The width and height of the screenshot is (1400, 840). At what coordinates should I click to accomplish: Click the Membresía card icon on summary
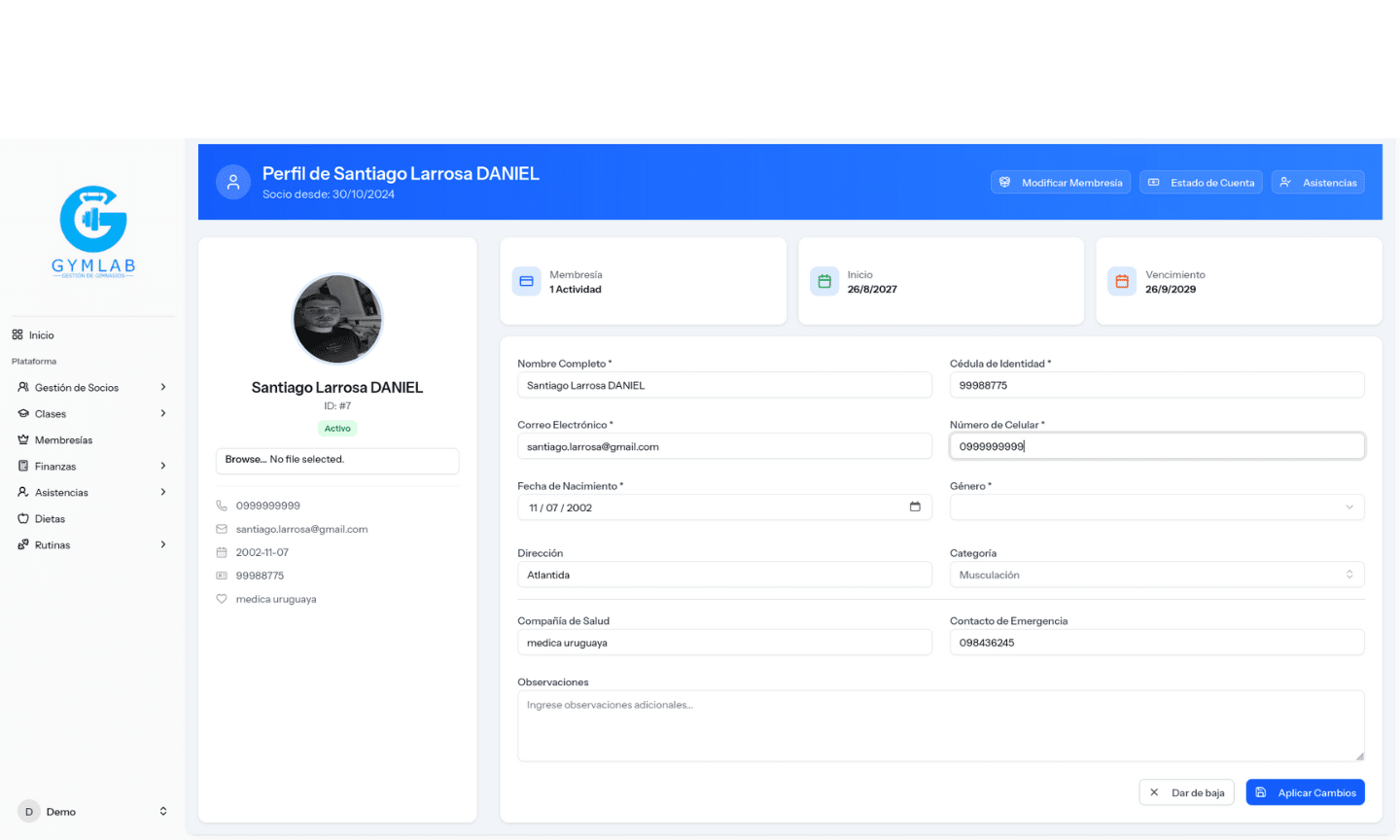coord(526,280)
